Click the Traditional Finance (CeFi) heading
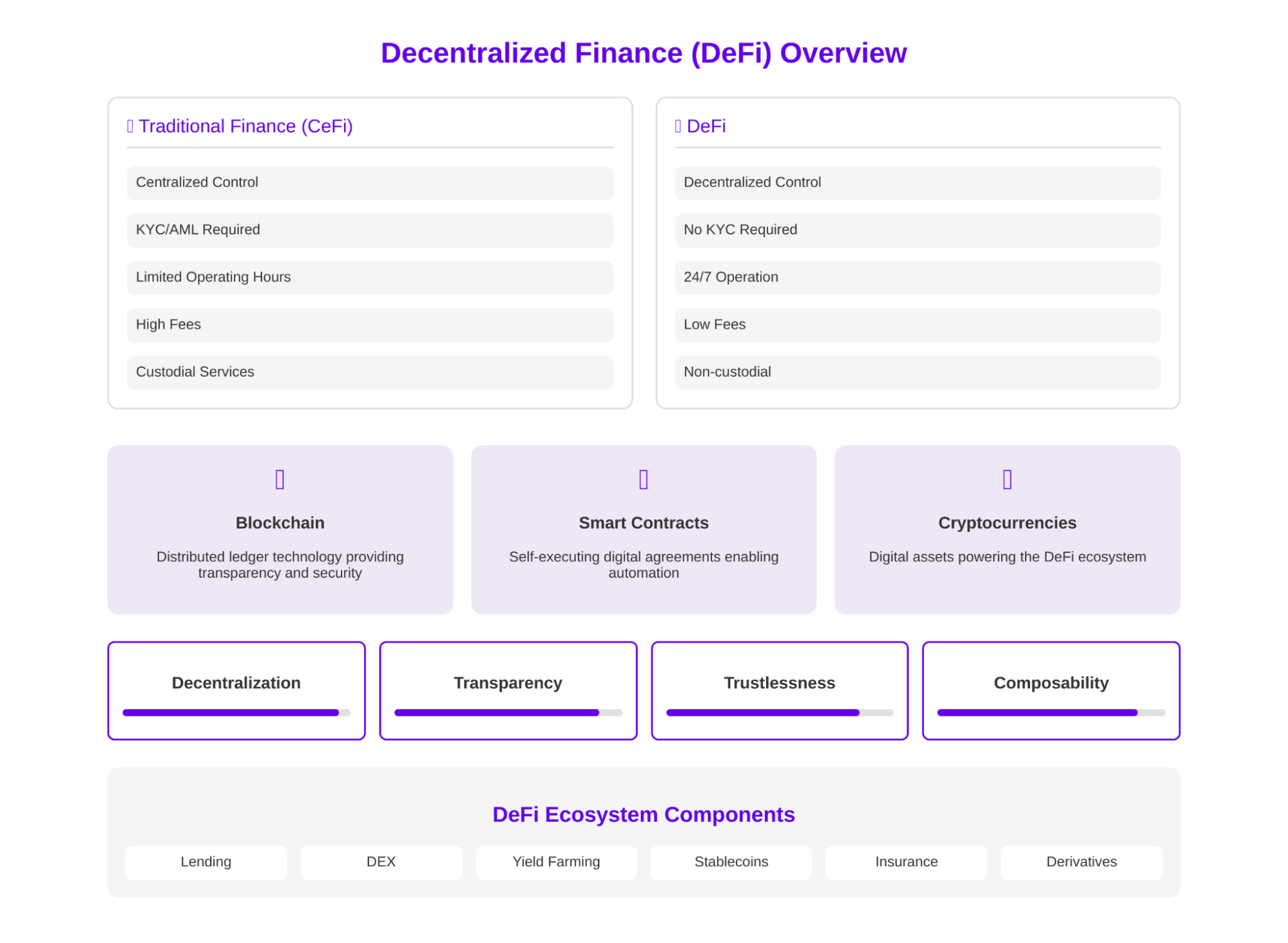1288x943 pixels. [245, 126]
